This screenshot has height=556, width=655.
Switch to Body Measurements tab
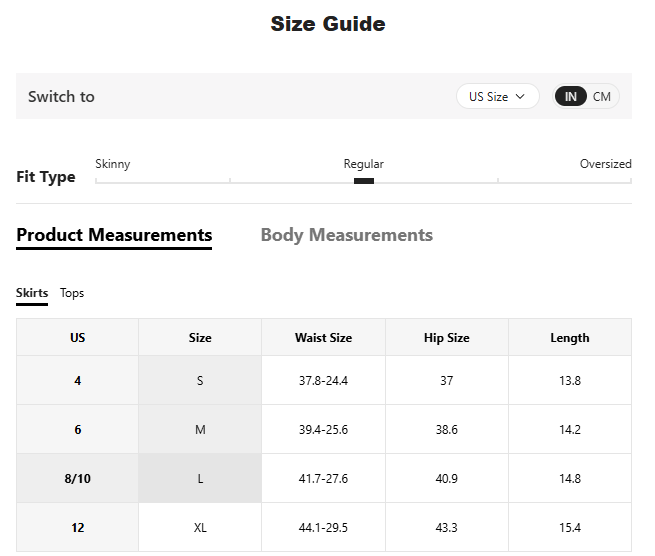click(347, 235)
